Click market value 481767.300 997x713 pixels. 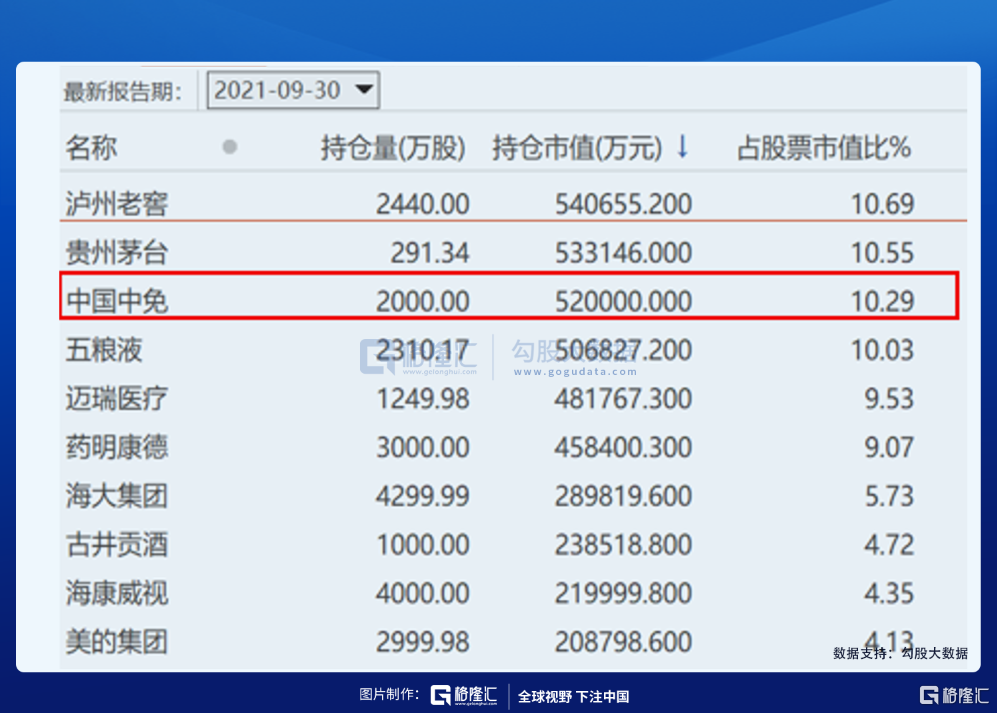tap(623, 399)
